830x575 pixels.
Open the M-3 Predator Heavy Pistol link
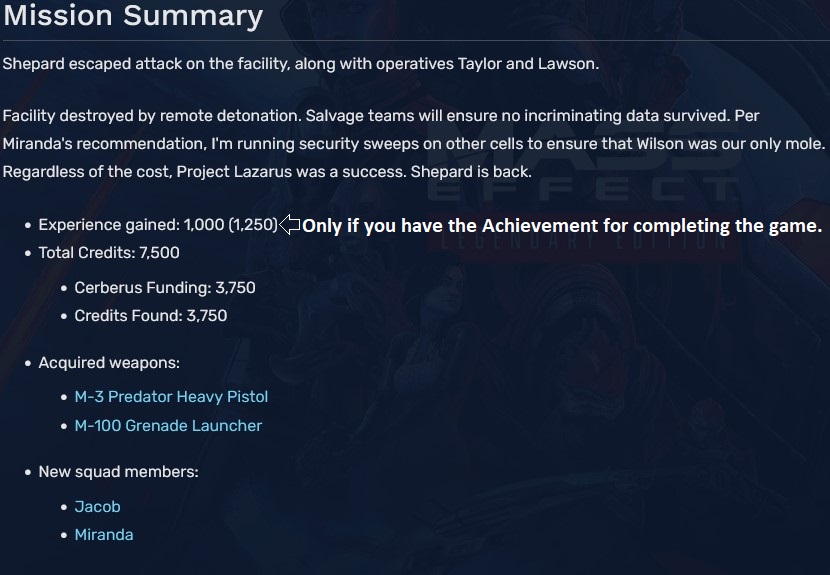pos(171,397)
